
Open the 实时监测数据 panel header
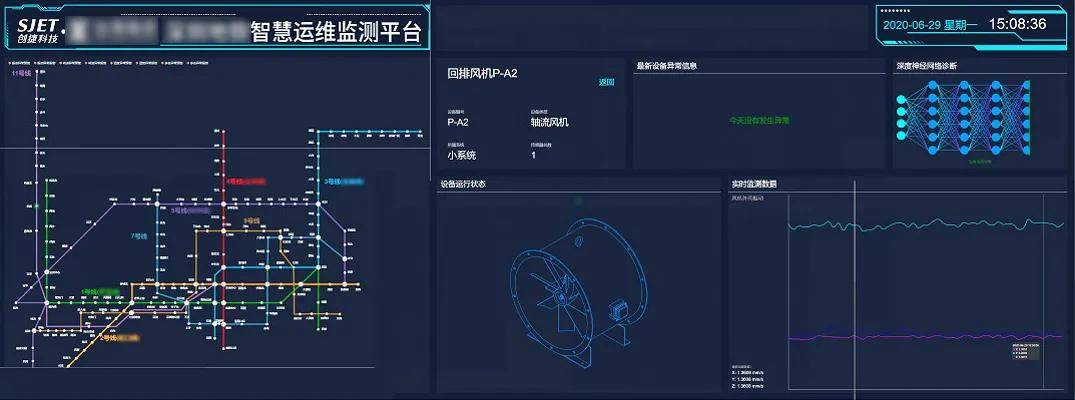point(754,184)
